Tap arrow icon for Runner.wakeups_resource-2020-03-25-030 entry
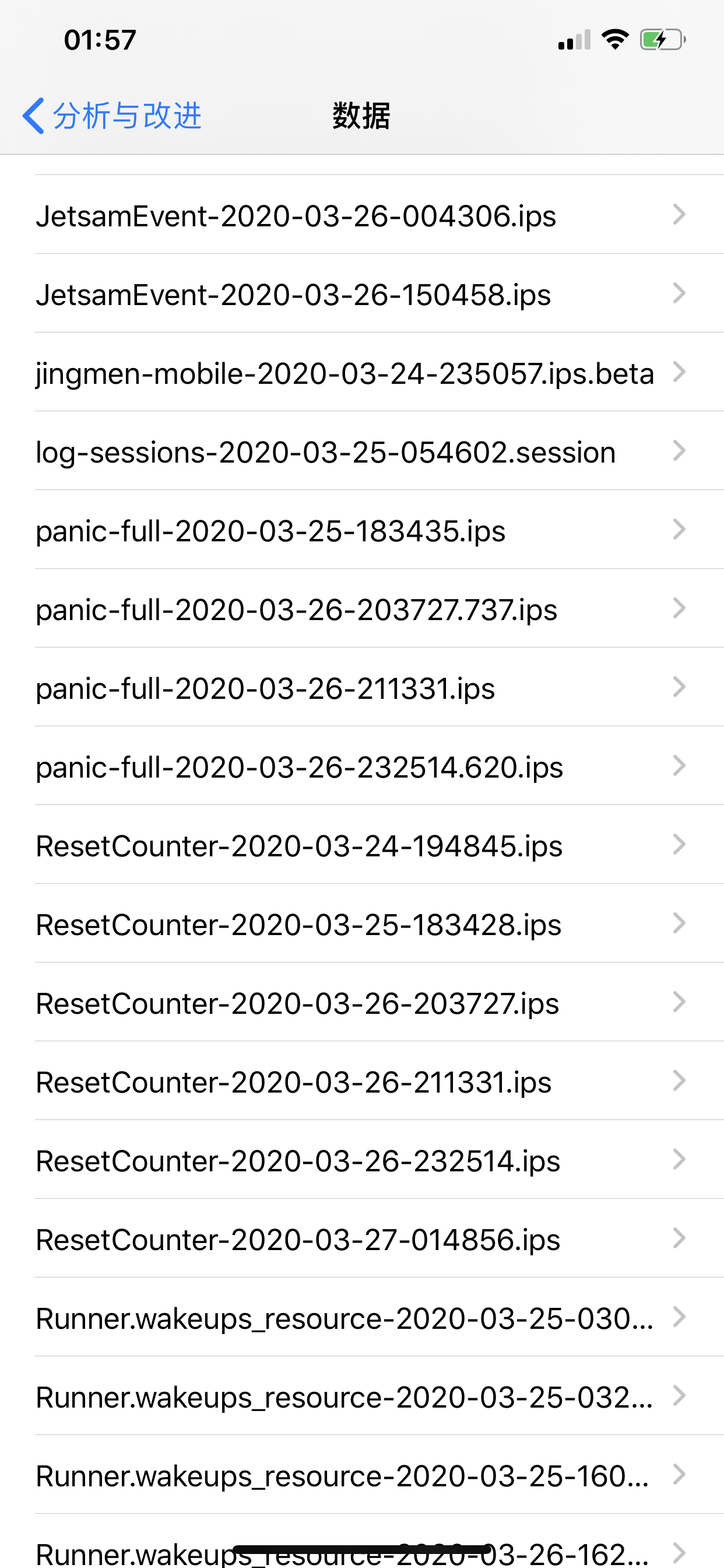The image size is (724, 1568). [x=679, y=1317]
